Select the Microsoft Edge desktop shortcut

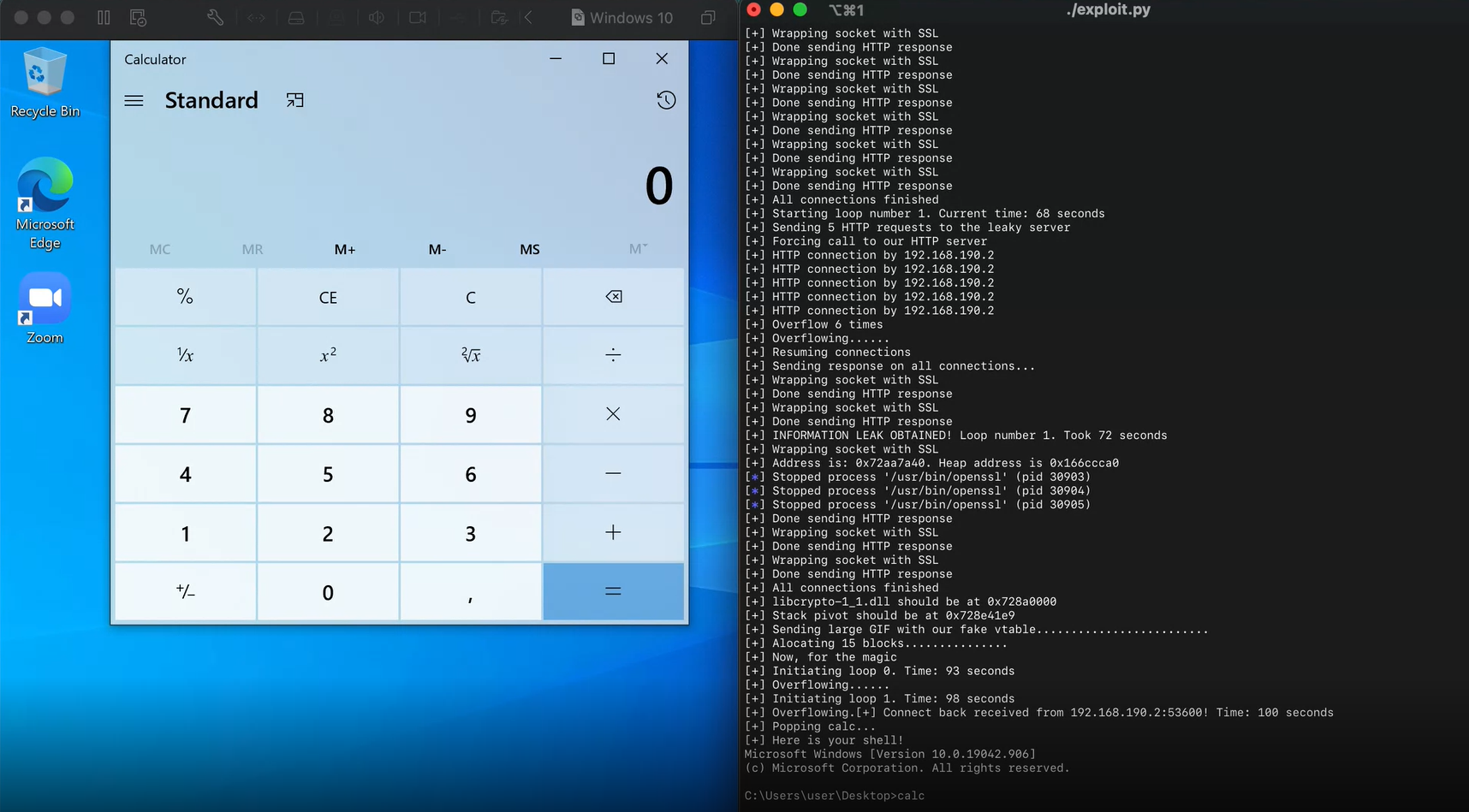(x=45, y=204)
